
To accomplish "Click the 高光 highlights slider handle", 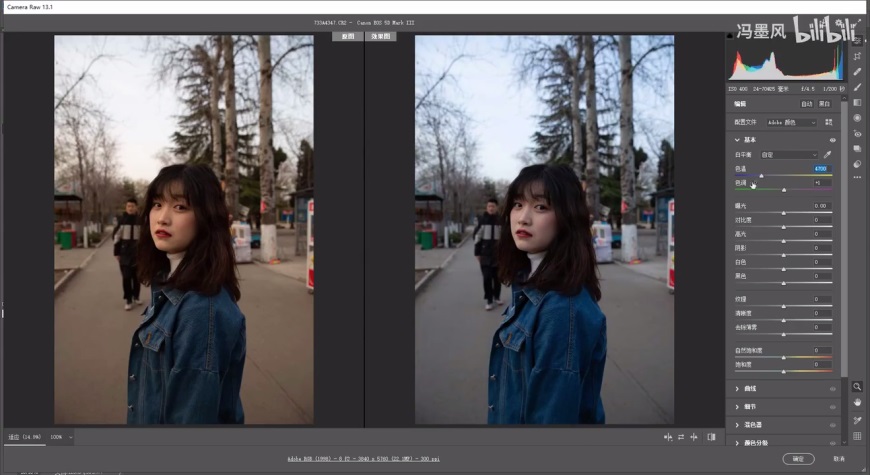I will (x=783, y=241).
